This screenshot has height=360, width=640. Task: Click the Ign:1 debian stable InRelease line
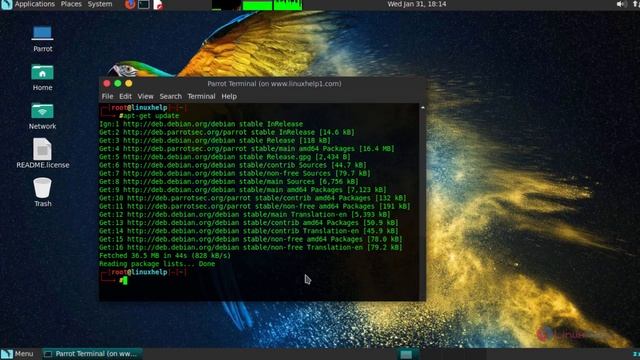201,124
